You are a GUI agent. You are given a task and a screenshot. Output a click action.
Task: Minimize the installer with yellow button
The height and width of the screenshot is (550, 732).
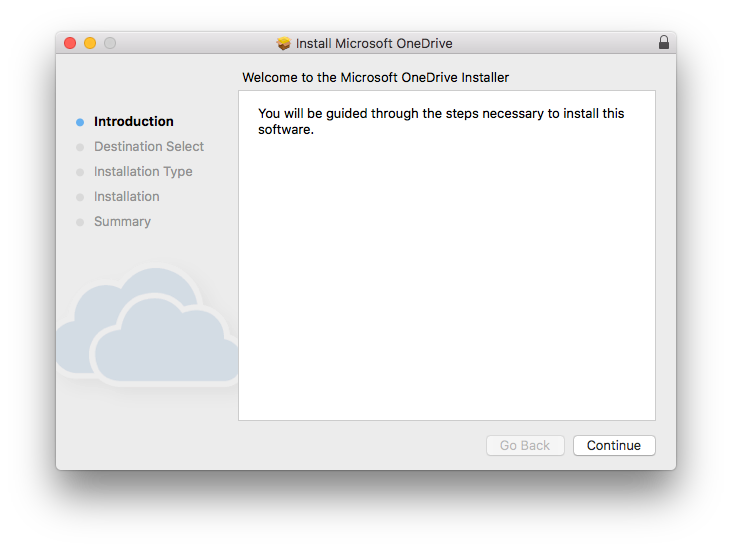(x=90, y=43)
